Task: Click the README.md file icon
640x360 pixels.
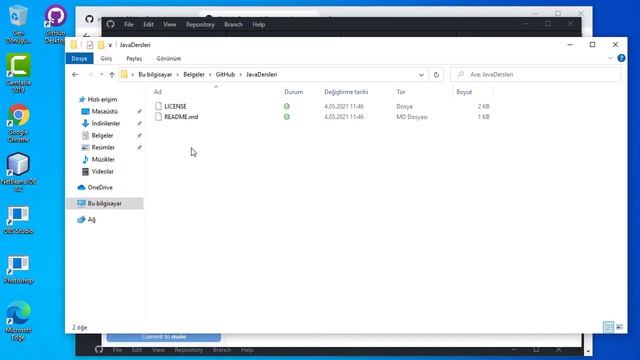Action: 158,117
